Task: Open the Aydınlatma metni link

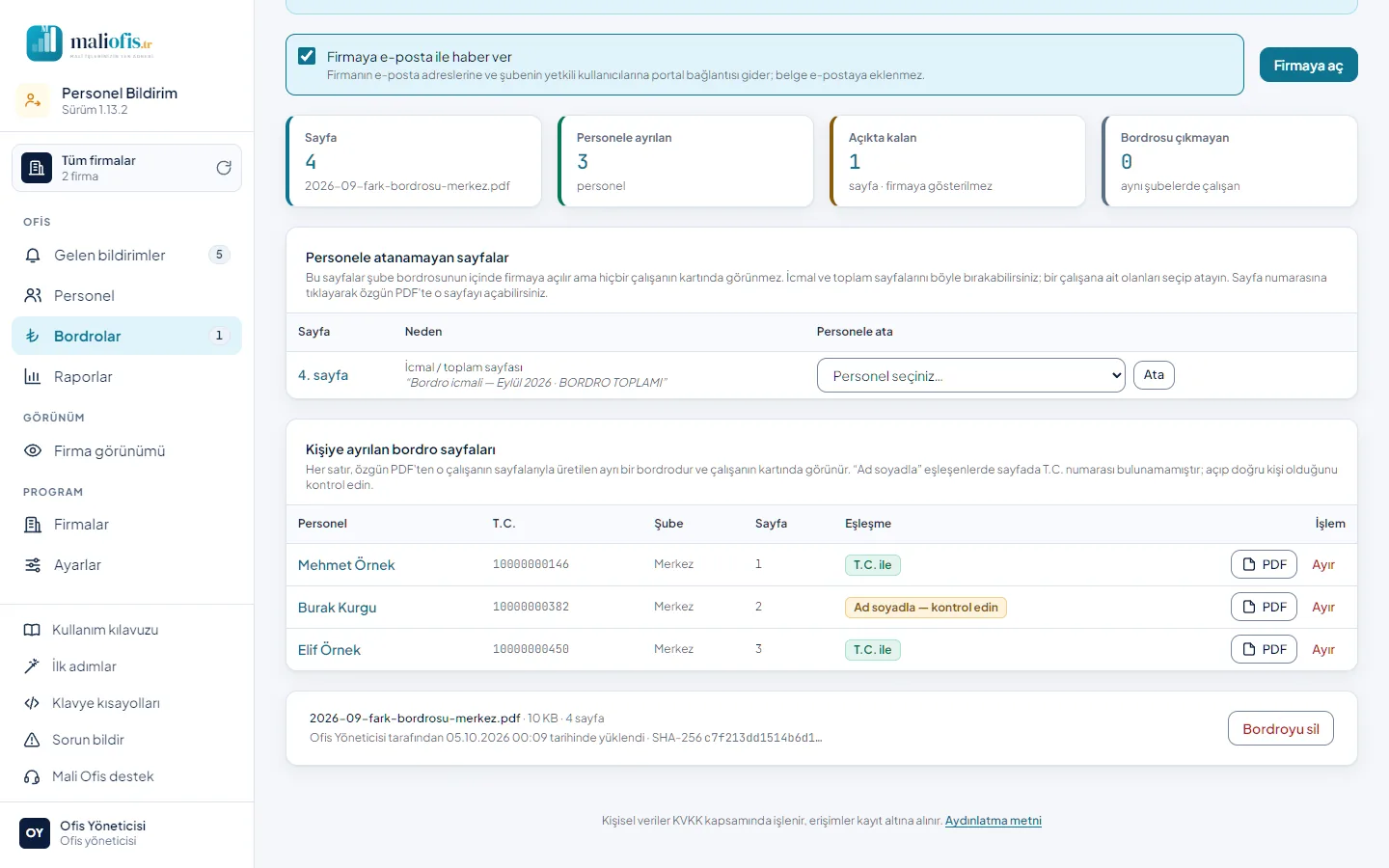Action: 994,821
